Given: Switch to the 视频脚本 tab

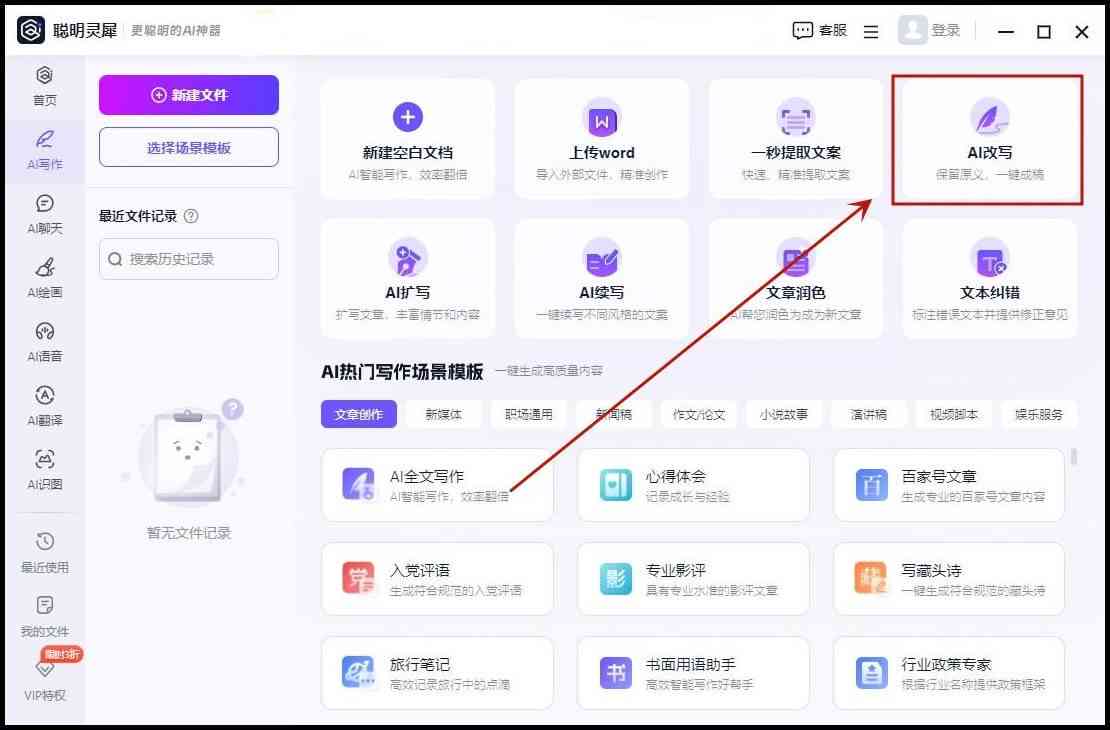Looking at the screenshot, I should [954, 414].
